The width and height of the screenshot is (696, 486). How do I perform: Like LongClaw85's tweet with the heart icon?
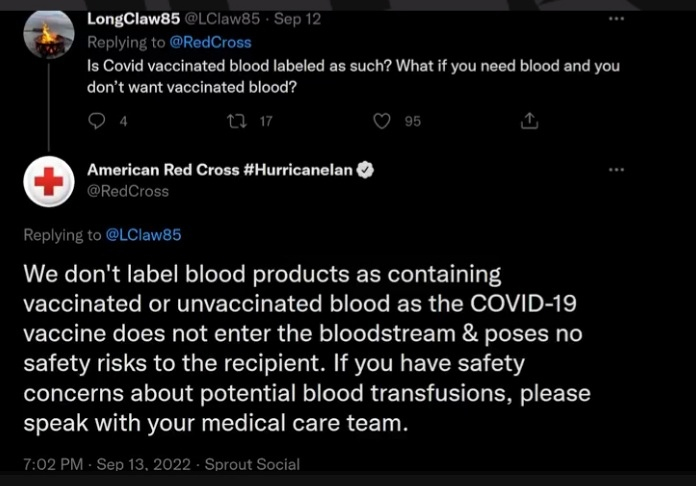click(381, 121)
